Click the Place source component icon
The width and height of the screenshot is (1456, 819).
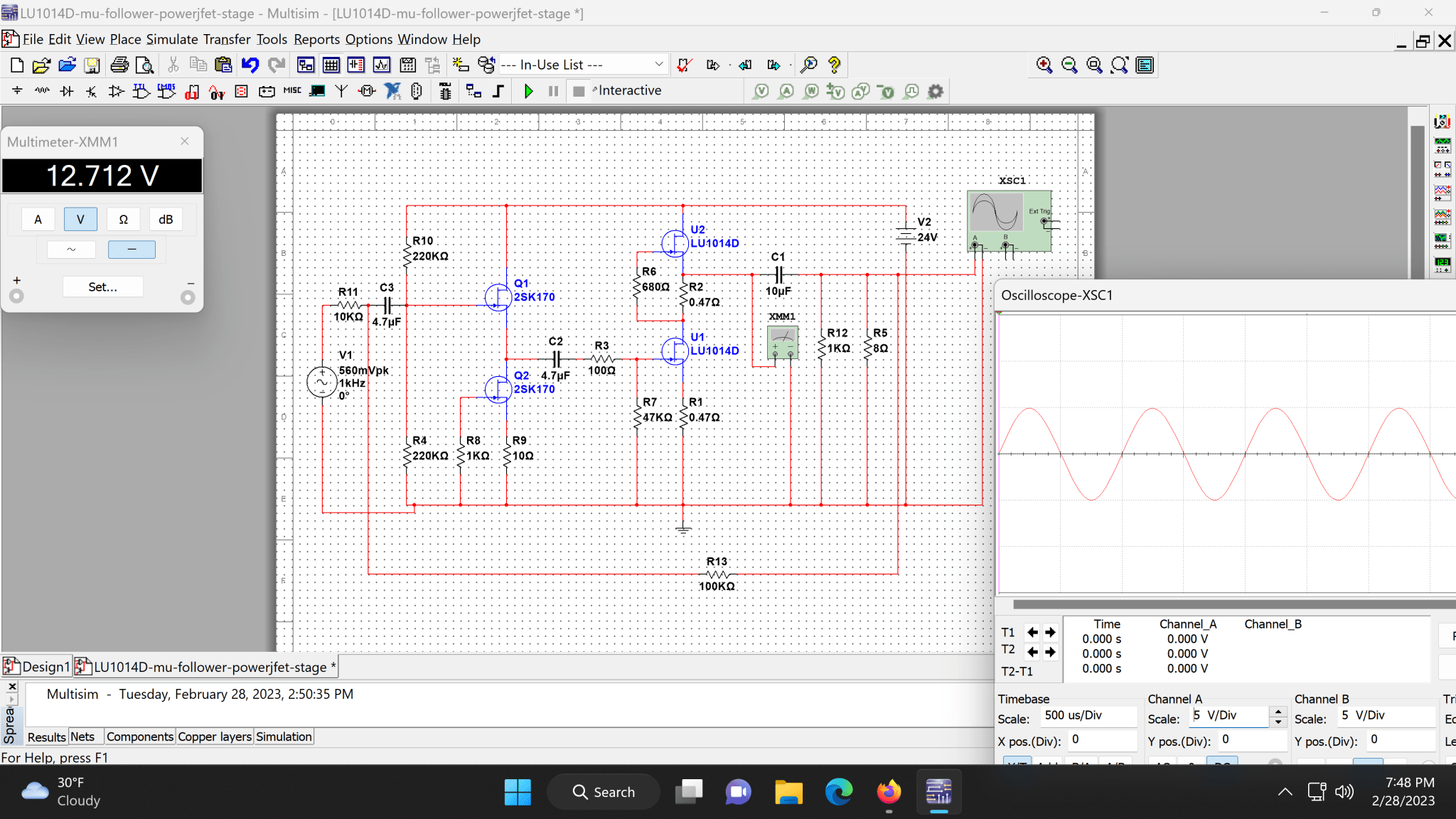[17, 91]
